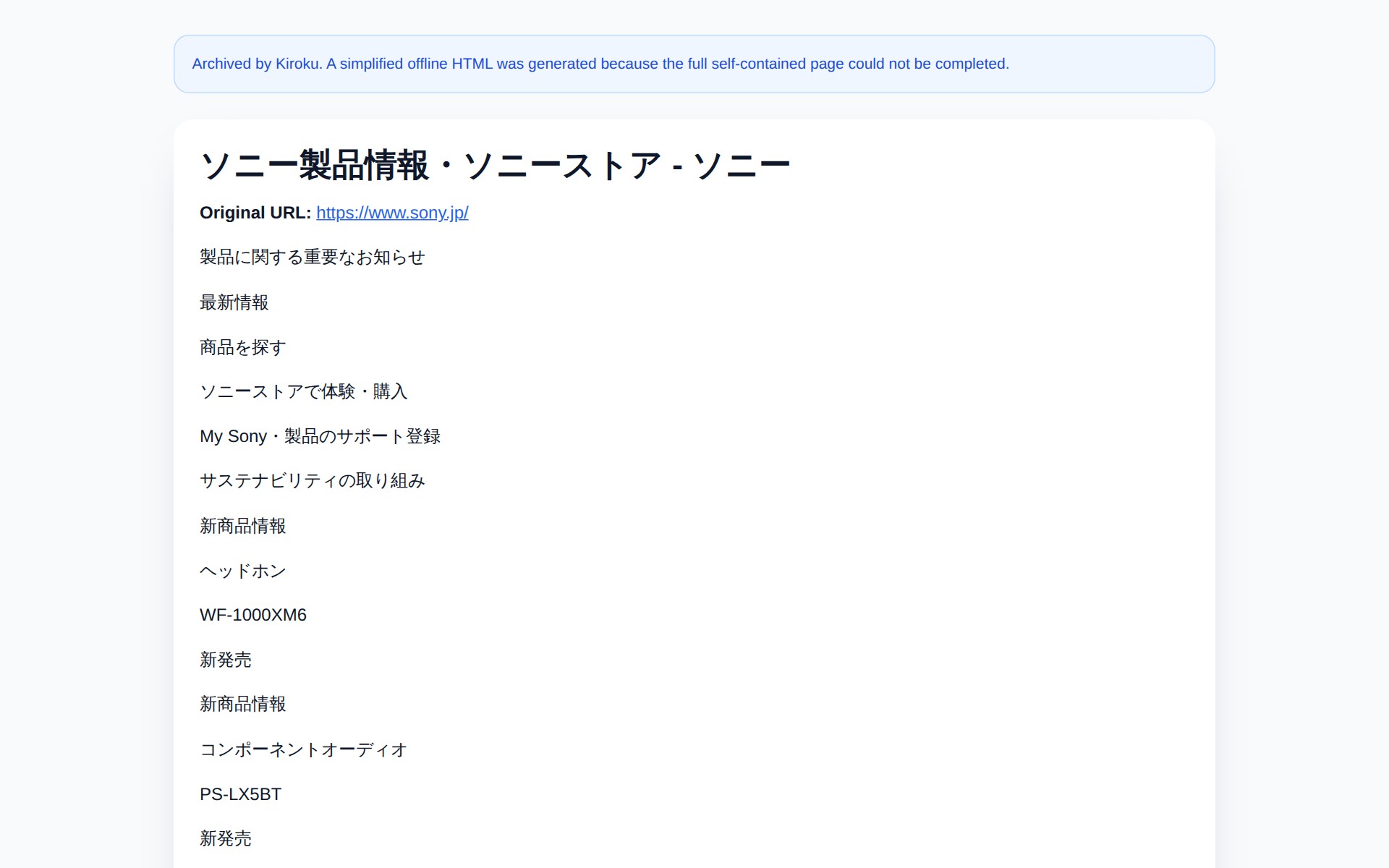Click the Archived by Kiroku notice banner
Screen dimensions: 1389x868
pyautogui.click(x=694, y=64)
